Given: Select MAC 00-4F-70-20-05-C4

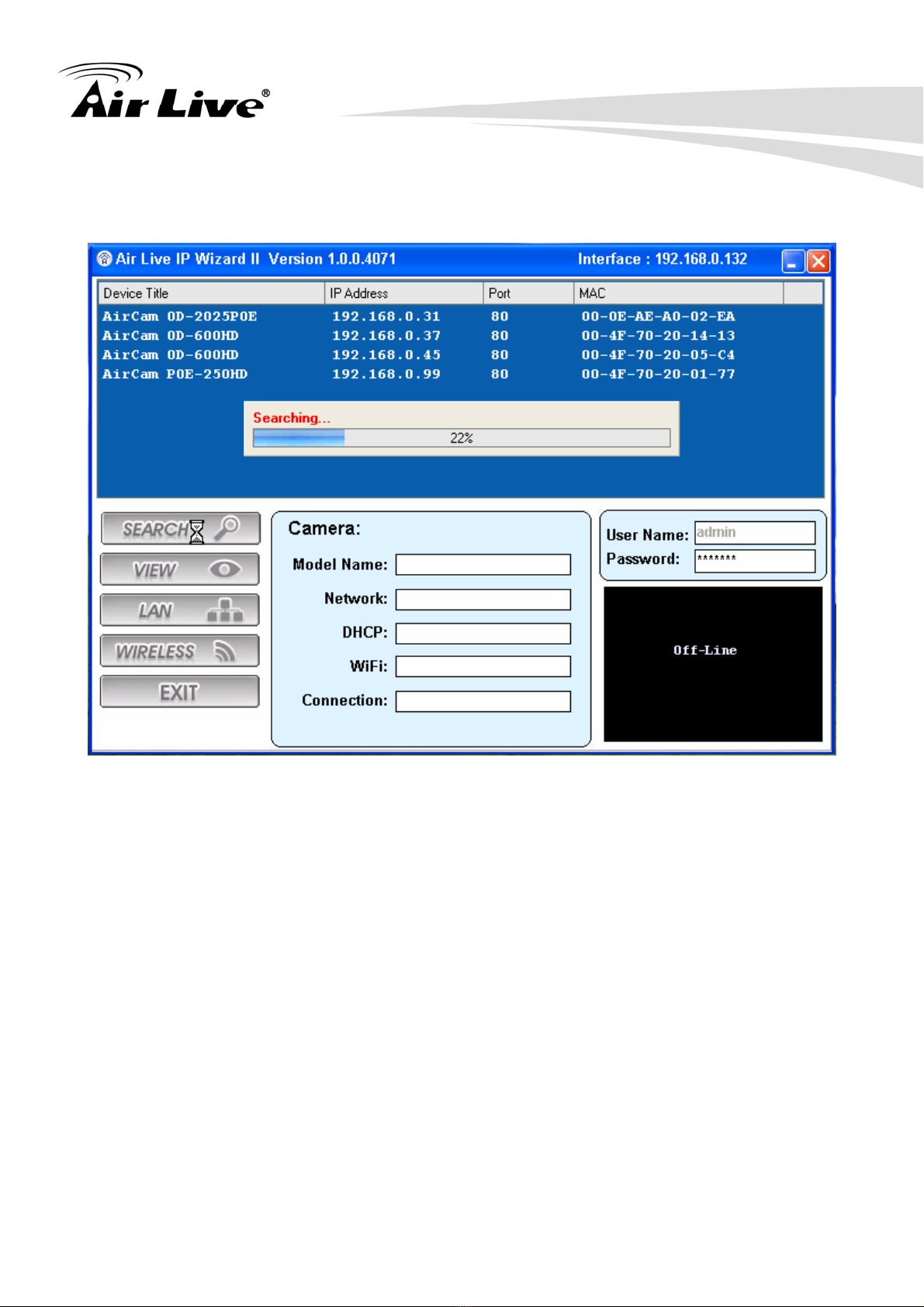Looking at the screenshot, I should [x=659, y=355].
